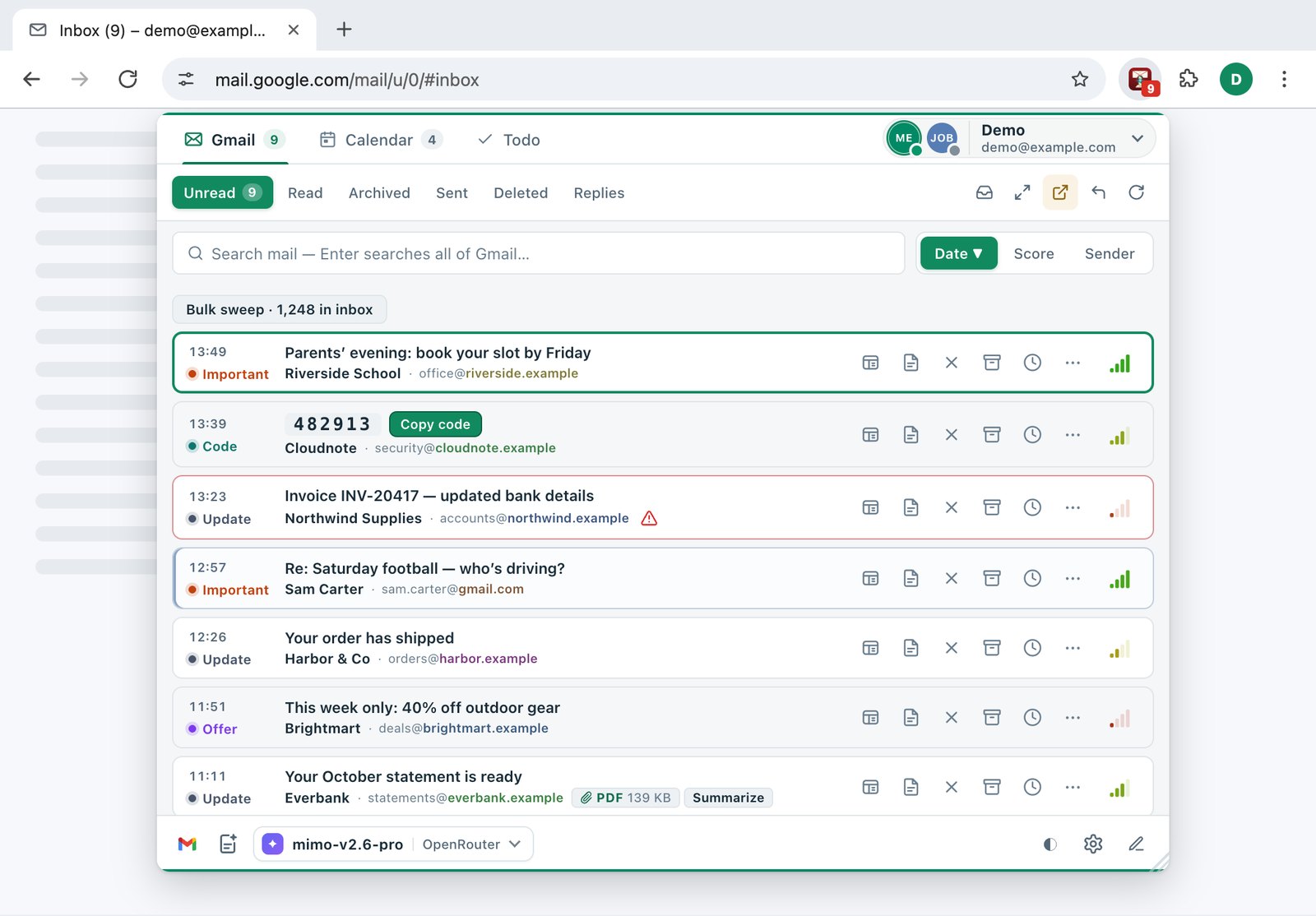The image size is (1316, 916).
Task: Open the PDF 139 KB attachment
Action: (625, 798)
